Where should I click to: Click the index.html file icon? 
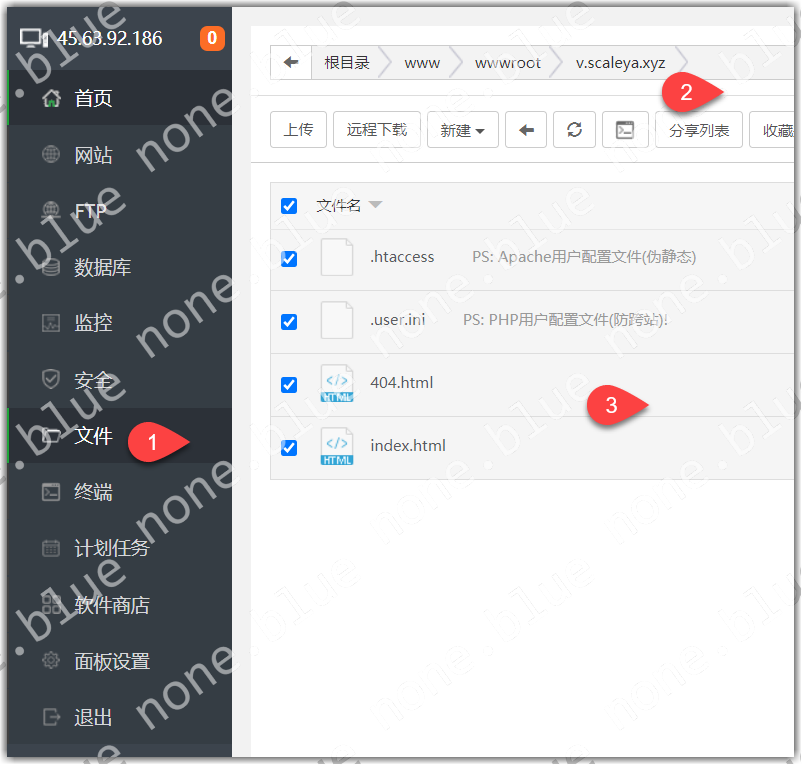click(337, 446)
